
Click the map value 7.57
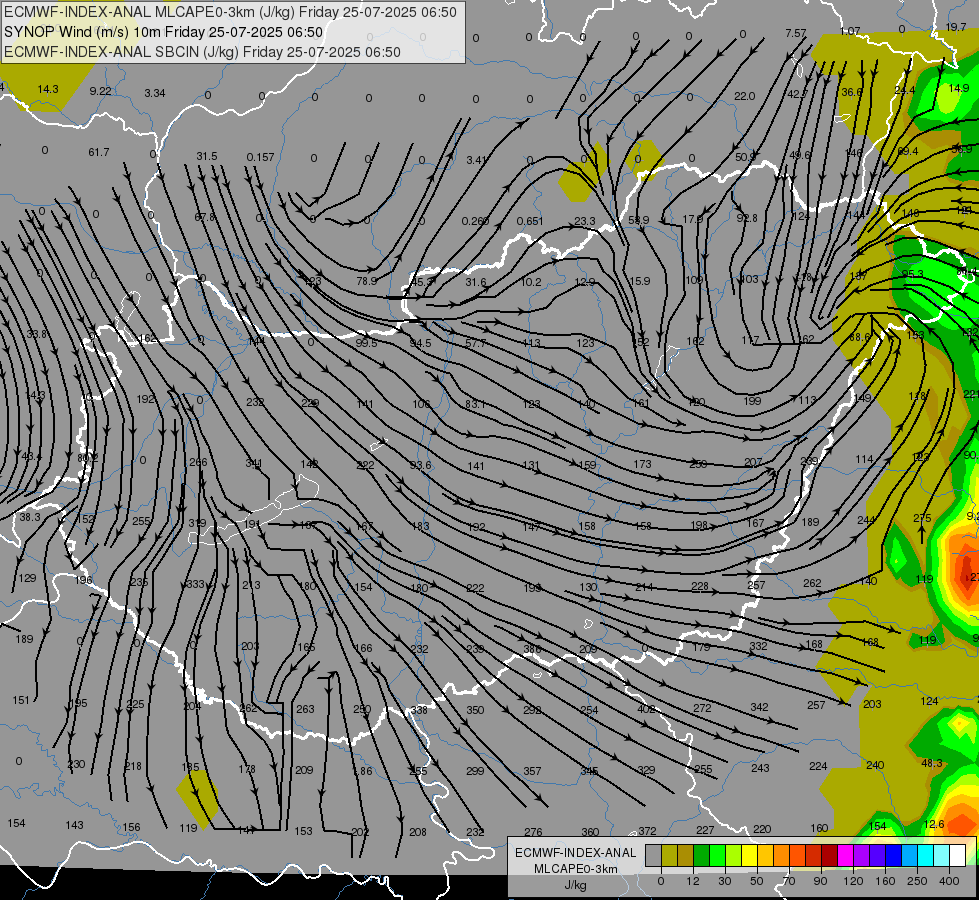[x=795, y=33]
